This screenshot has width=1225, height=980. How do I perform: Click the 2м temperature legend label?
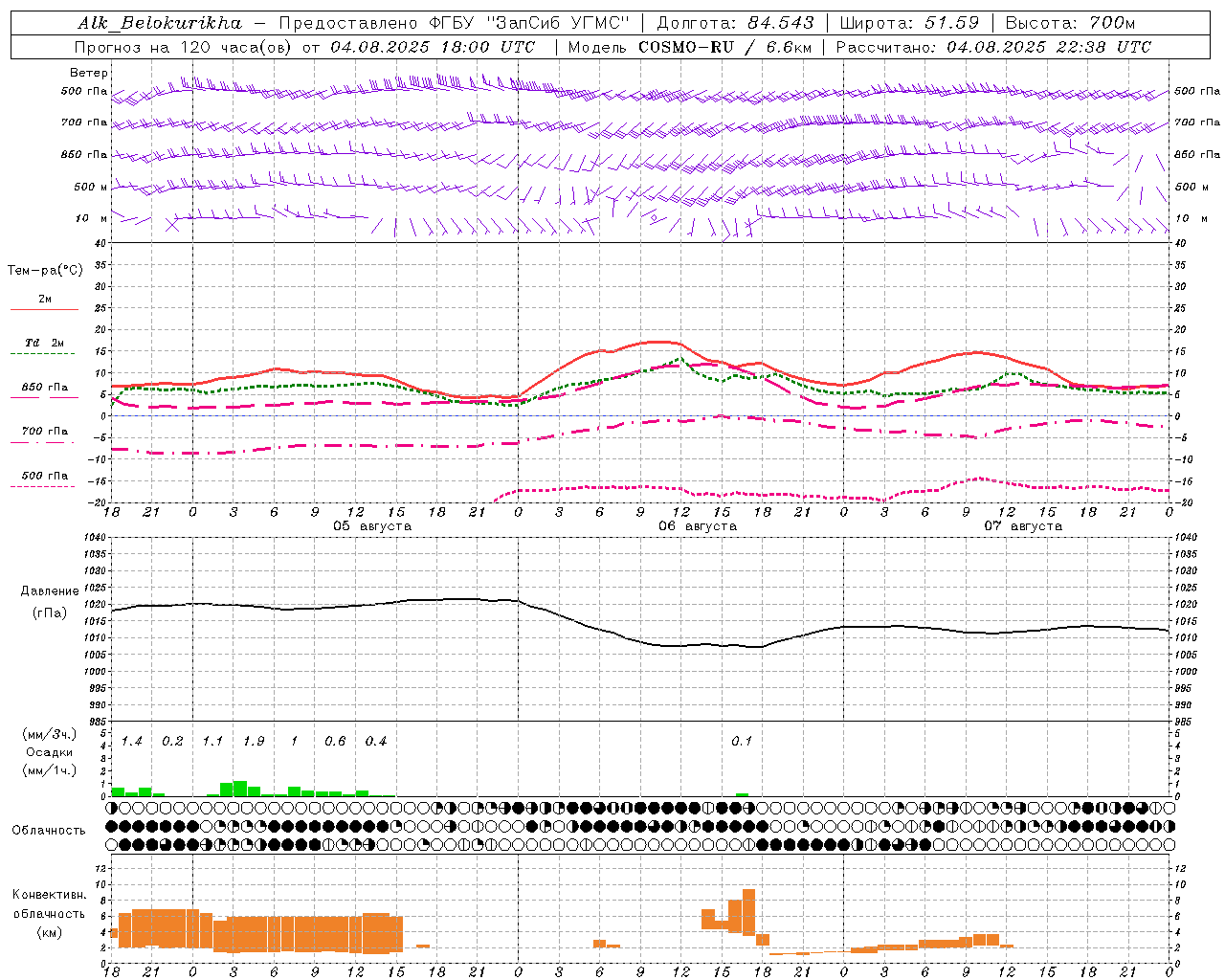[x=45, y=299]
